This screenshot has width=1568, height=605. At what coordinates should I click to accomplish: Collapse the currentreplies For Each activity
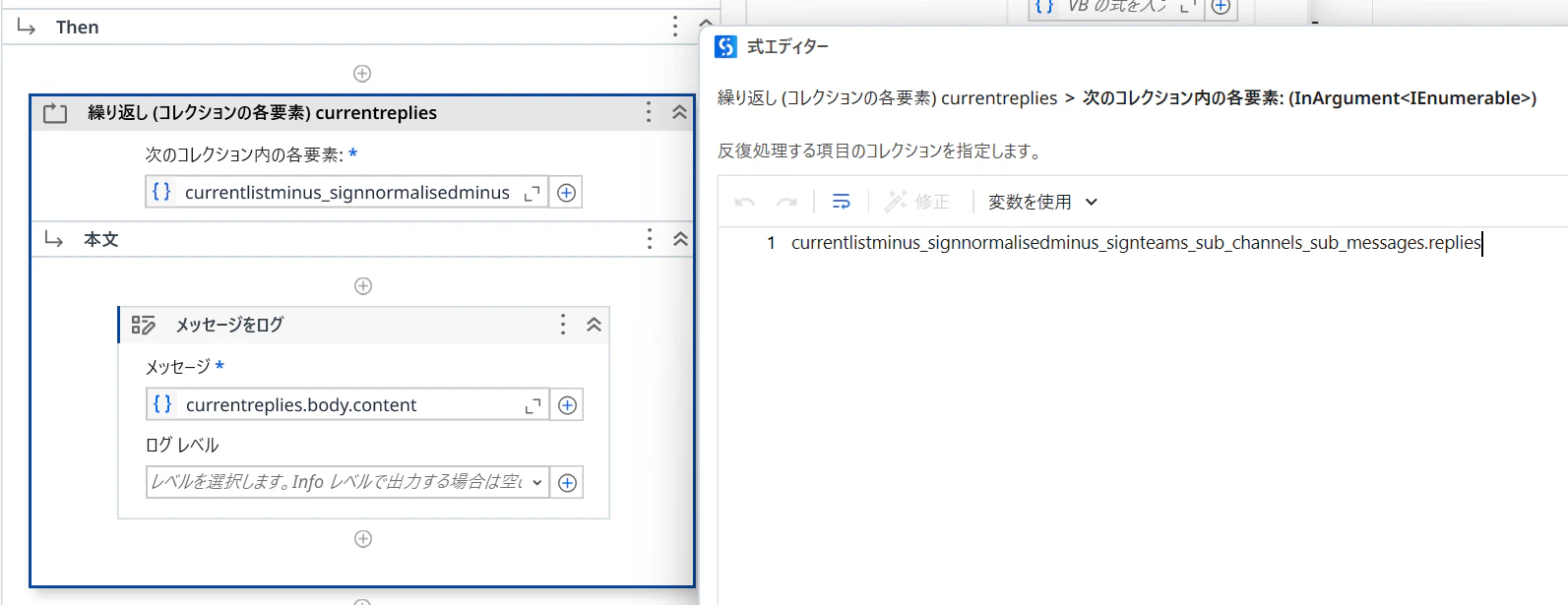[679, 112]
